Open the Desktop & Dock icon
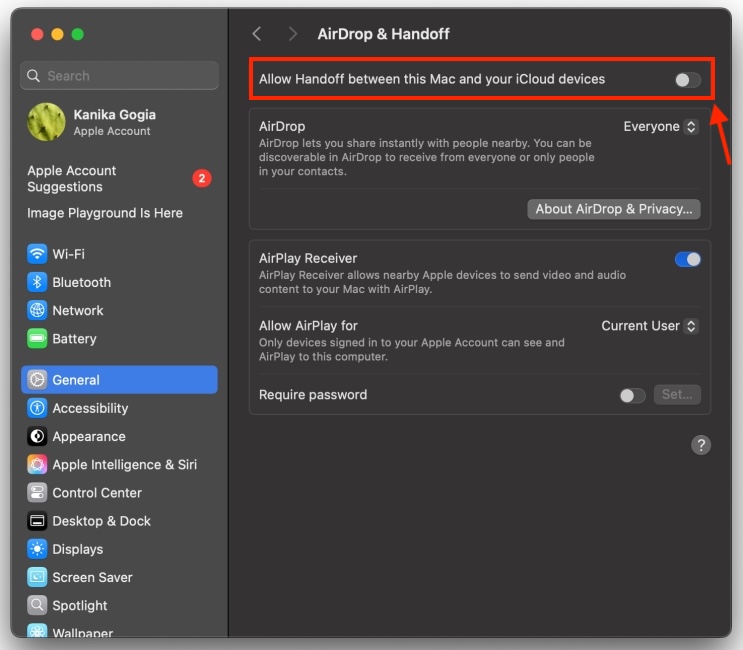The width and height of the screenshot is (743, 650). pos(37,521)
